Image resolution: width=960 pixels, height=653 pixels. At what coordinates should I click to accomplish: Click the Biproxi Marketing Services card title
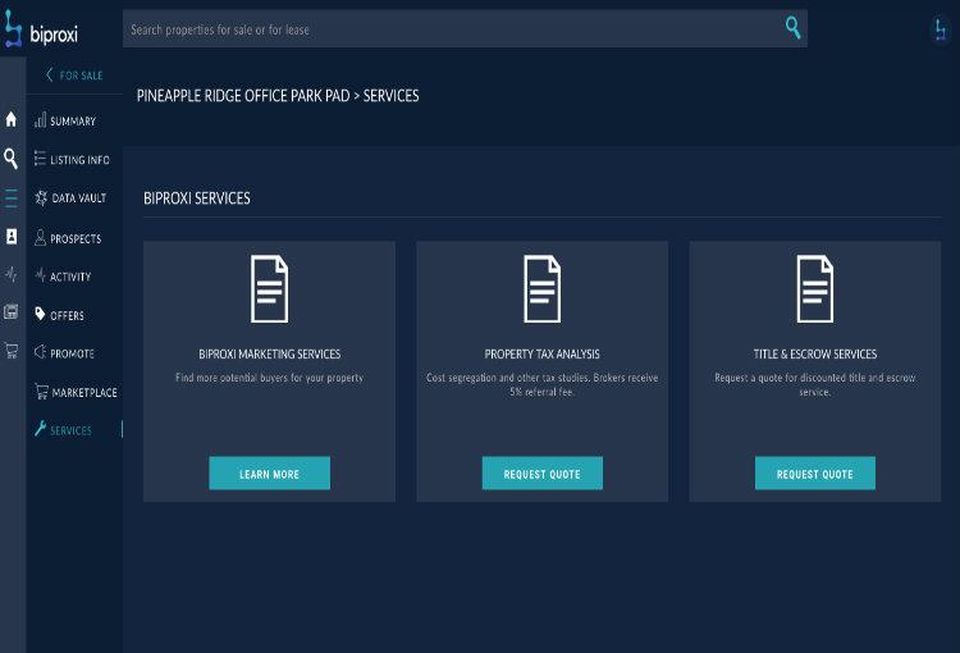click(269, 354)
